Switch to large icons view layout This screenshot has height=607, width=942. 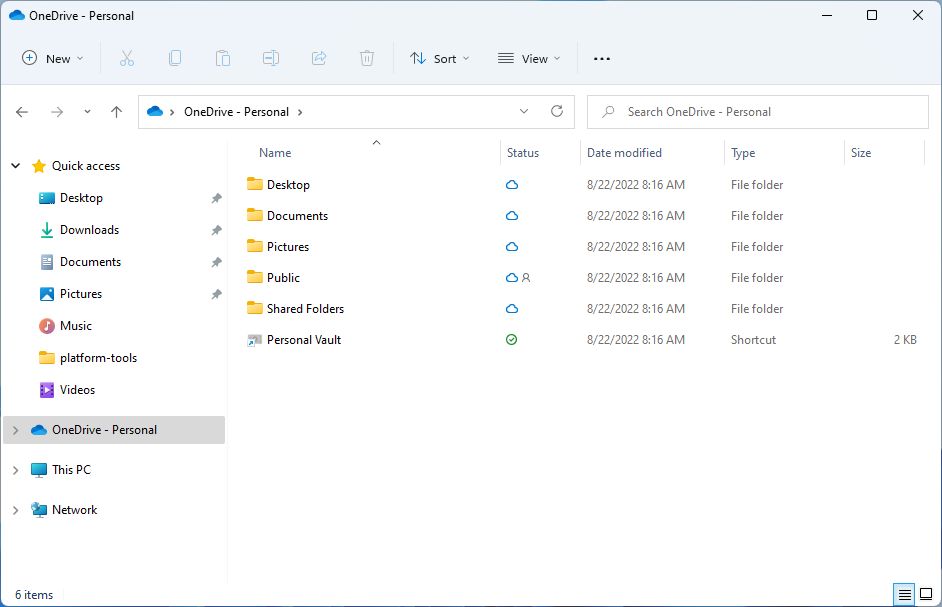pos(926,594)
